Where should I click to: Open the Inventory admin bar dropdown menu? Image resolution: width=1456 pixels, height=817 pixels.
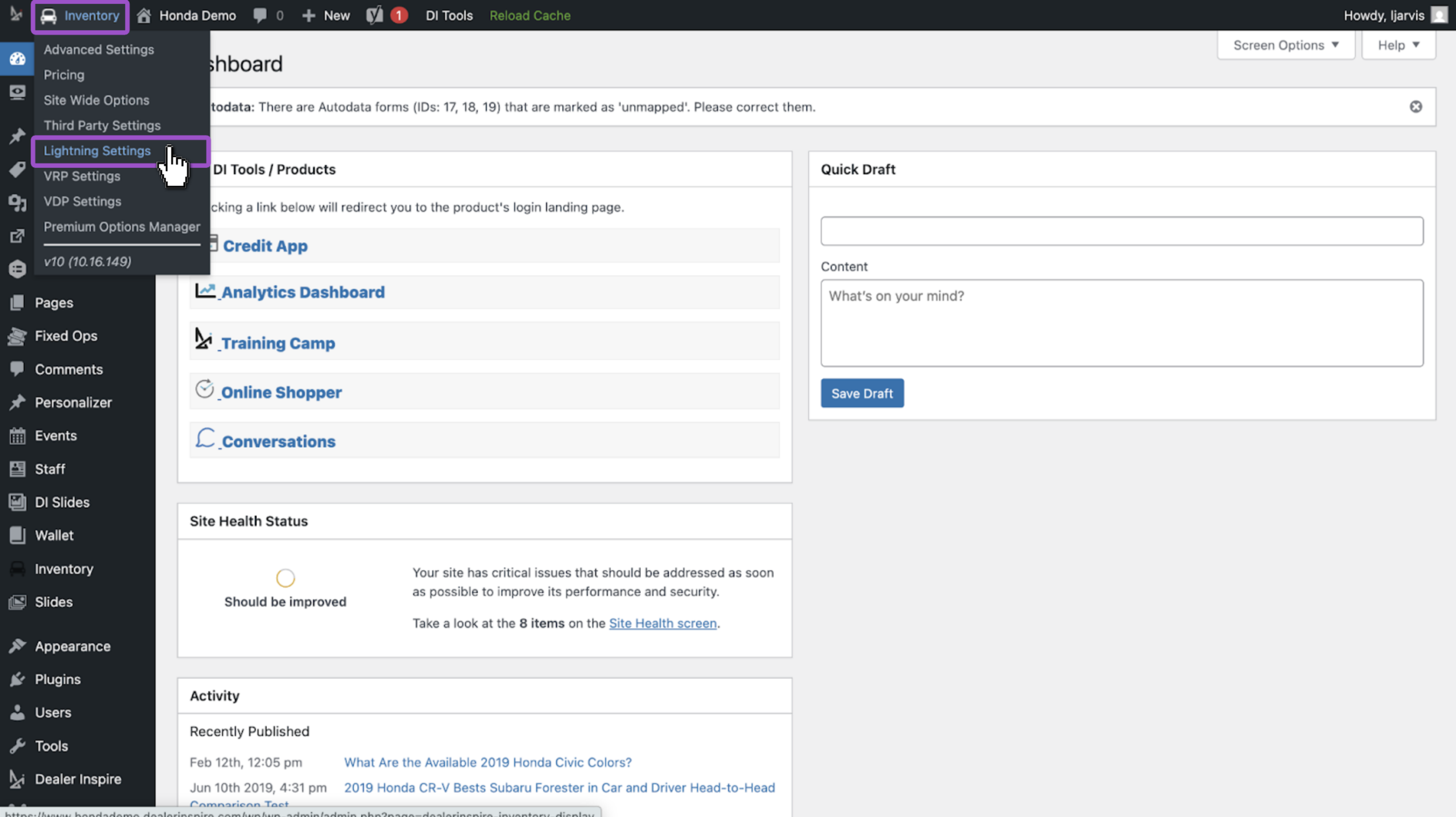(x=80, y=15)
